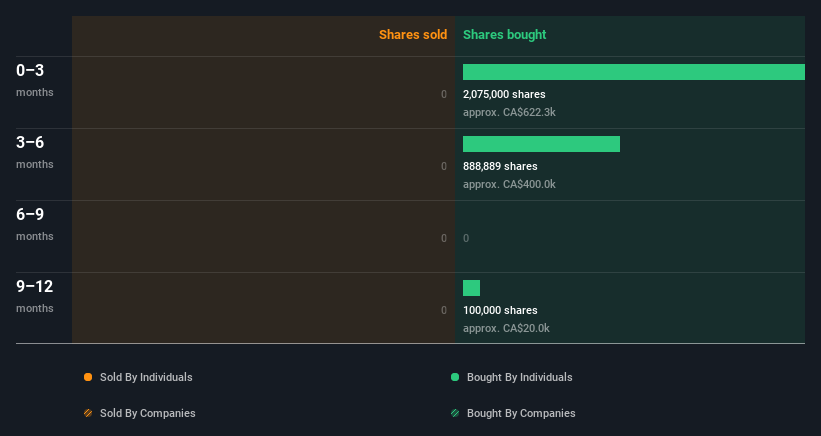Viewport: 821px width, 436px height.
Task: Select the 'Sold By Companies' legend label
Action: click(x=148, y=413)
